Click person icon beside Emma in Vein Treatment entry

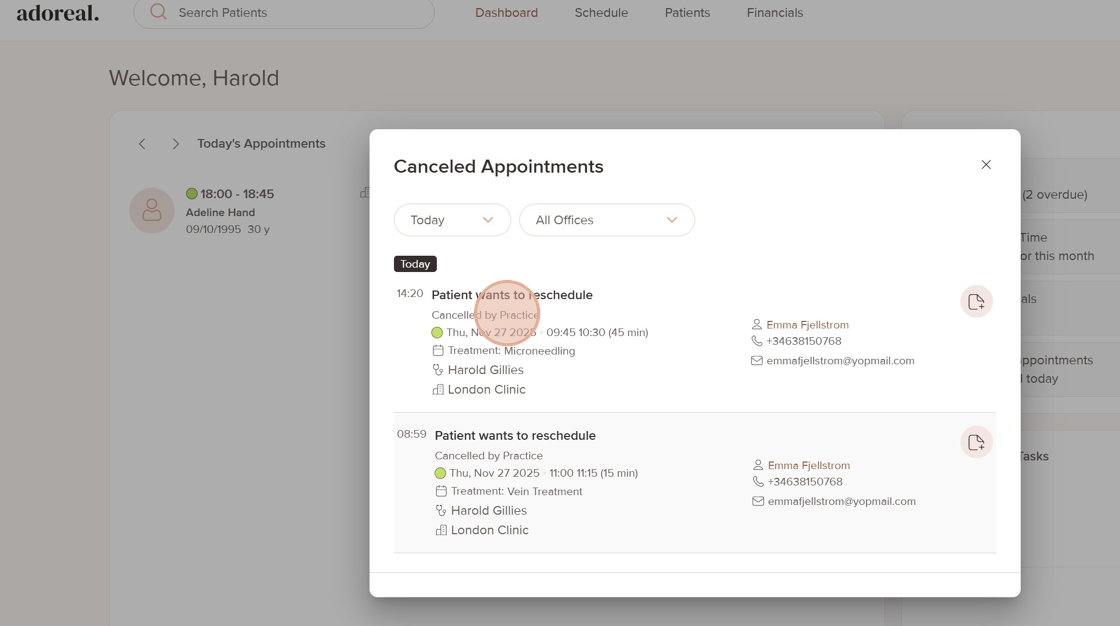[758, 465]
